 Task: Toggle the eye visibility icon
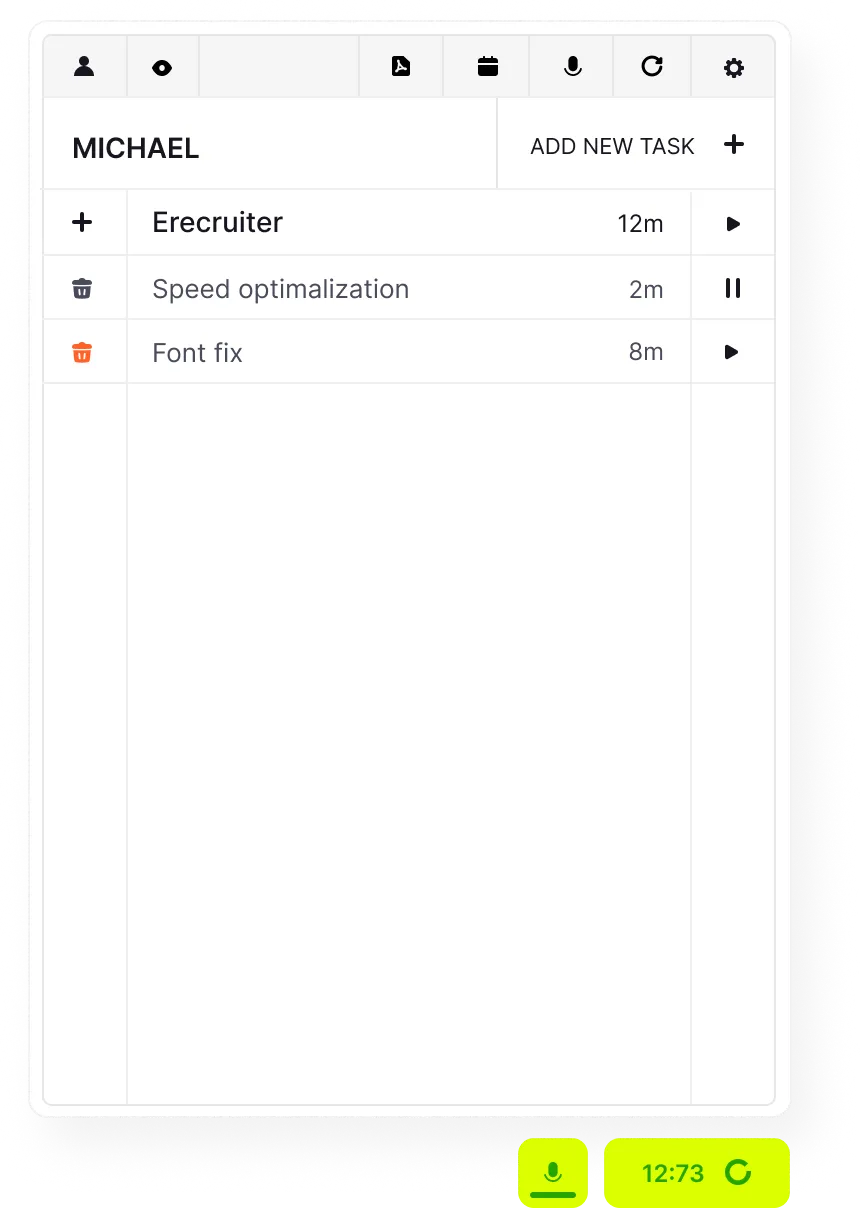click(x=162, y=68)
